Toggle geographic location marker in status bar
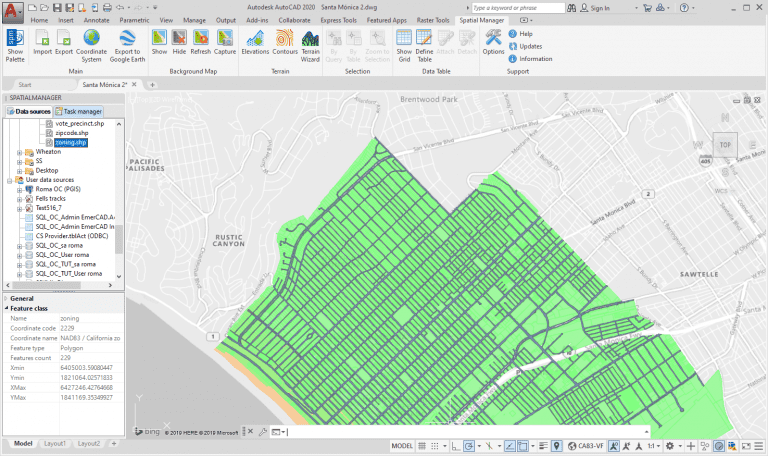This screenshot has width=768, height=456. click(556, 446)
